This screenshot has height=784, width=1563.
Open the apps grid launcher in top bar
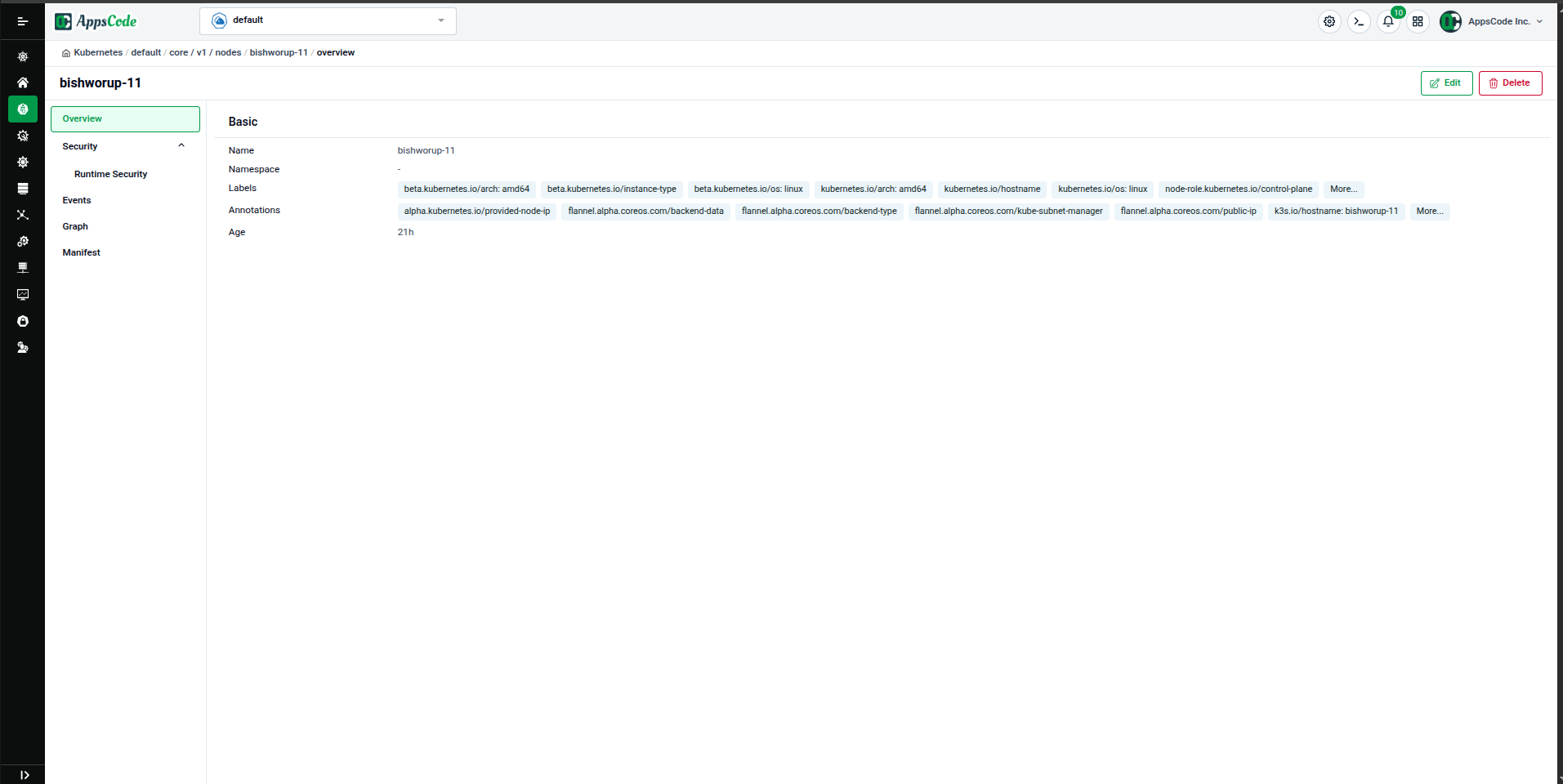pos(1418,21)
